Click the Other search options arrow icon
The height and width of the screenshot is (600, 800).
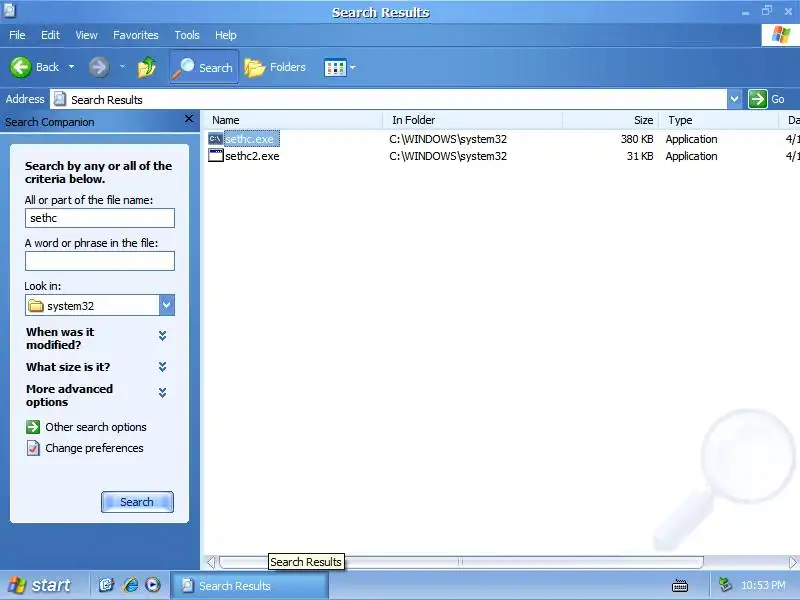point(33,427)
